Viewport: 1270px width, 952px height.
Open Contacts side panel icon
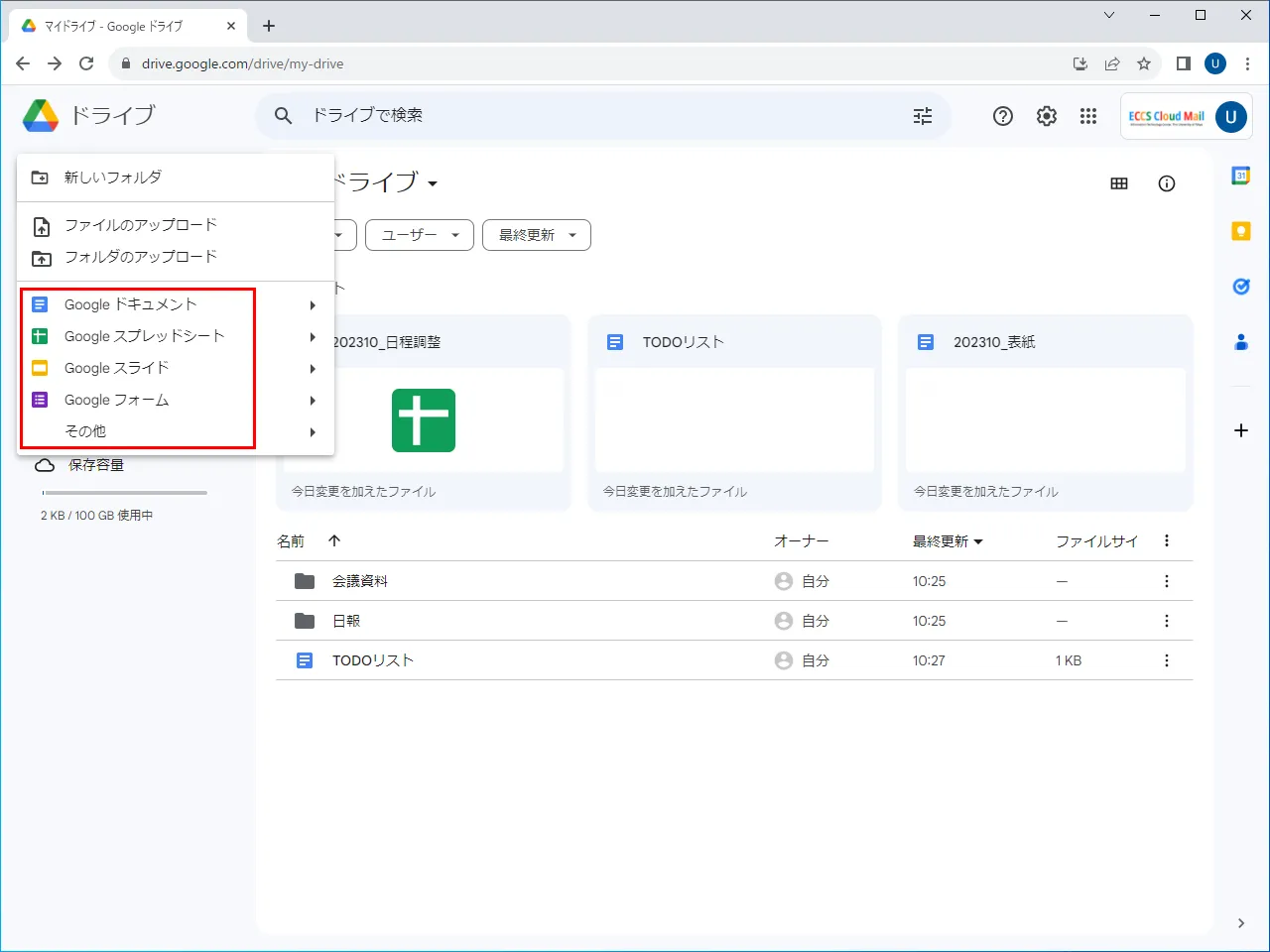1240,342
